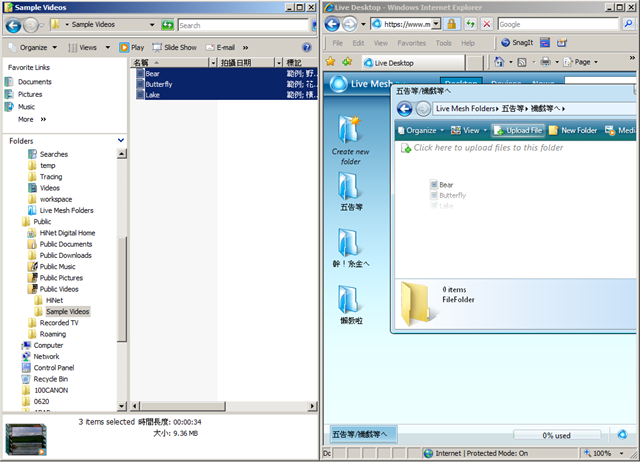Click Add to Favorites star-plus icon
Screen dimensions: 640x462
347,62
